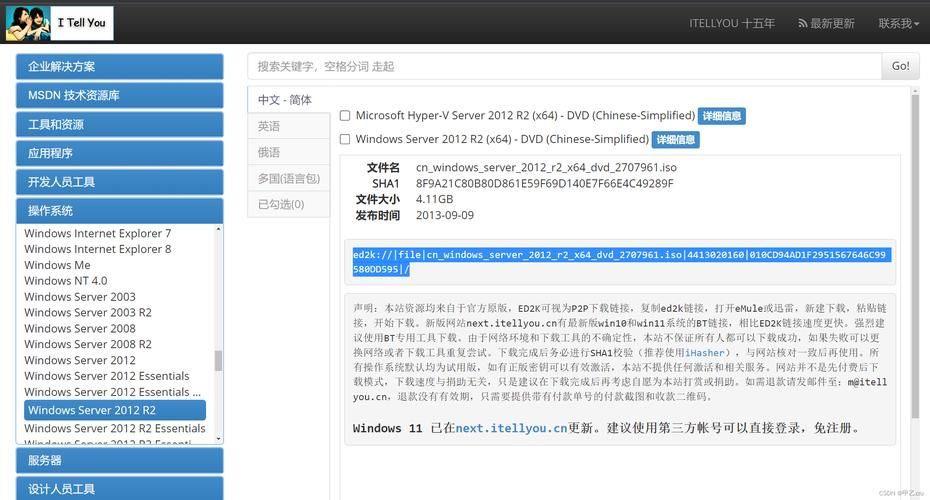Open the RSS 最新更新 feed link
The image size is (930, 500).
pyautogui.click(x=826, y=23)
